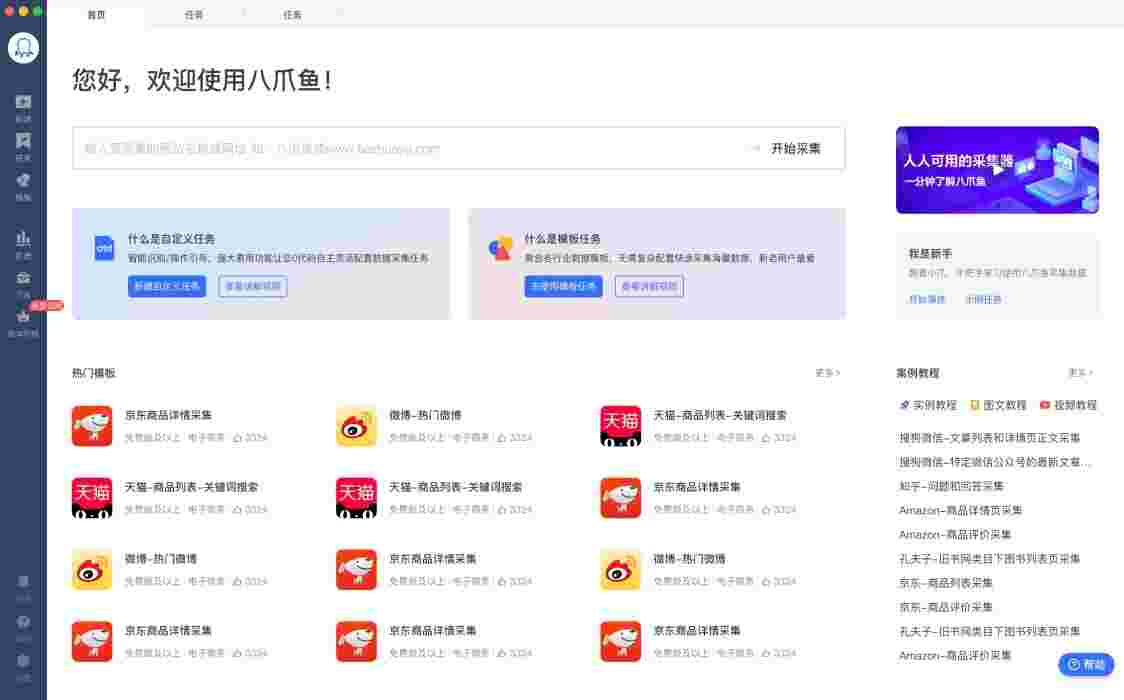Expand 更多 next to 热门模板 section
The width and height of the screenshot is (1124, 700).
pos(827,372)
